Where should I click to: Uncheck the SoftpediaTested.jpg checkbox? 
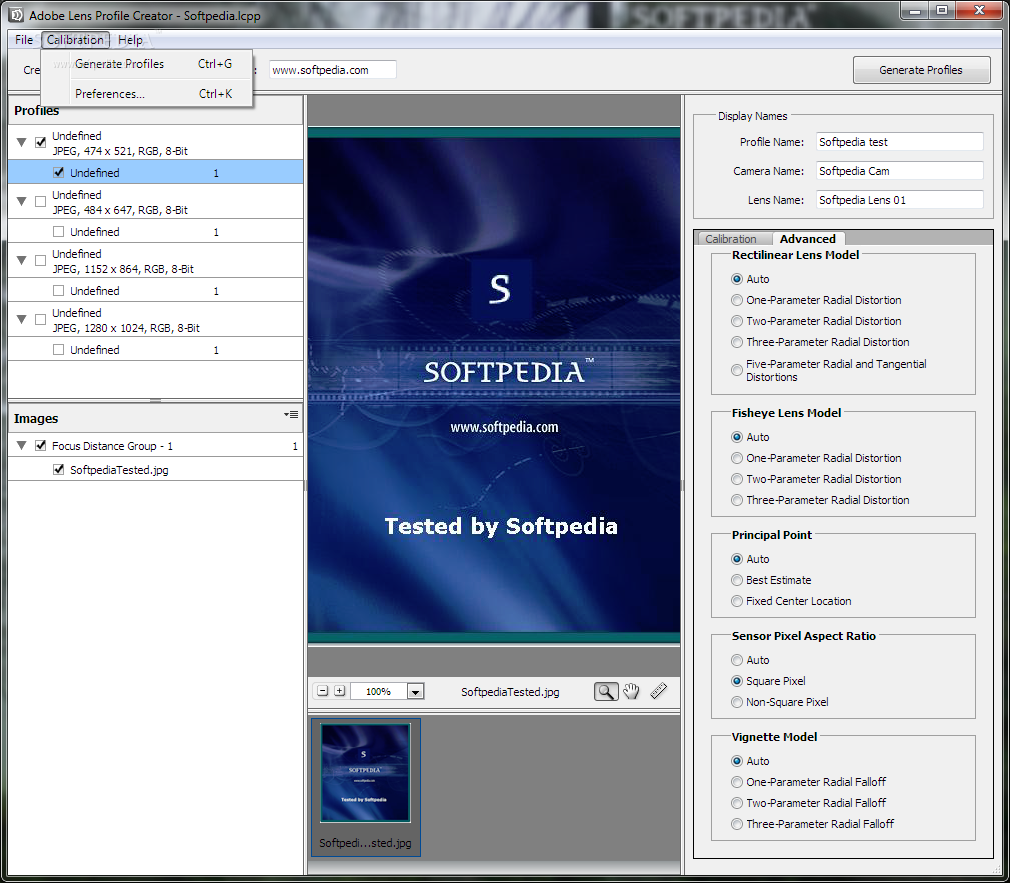[x=59, y=470]
